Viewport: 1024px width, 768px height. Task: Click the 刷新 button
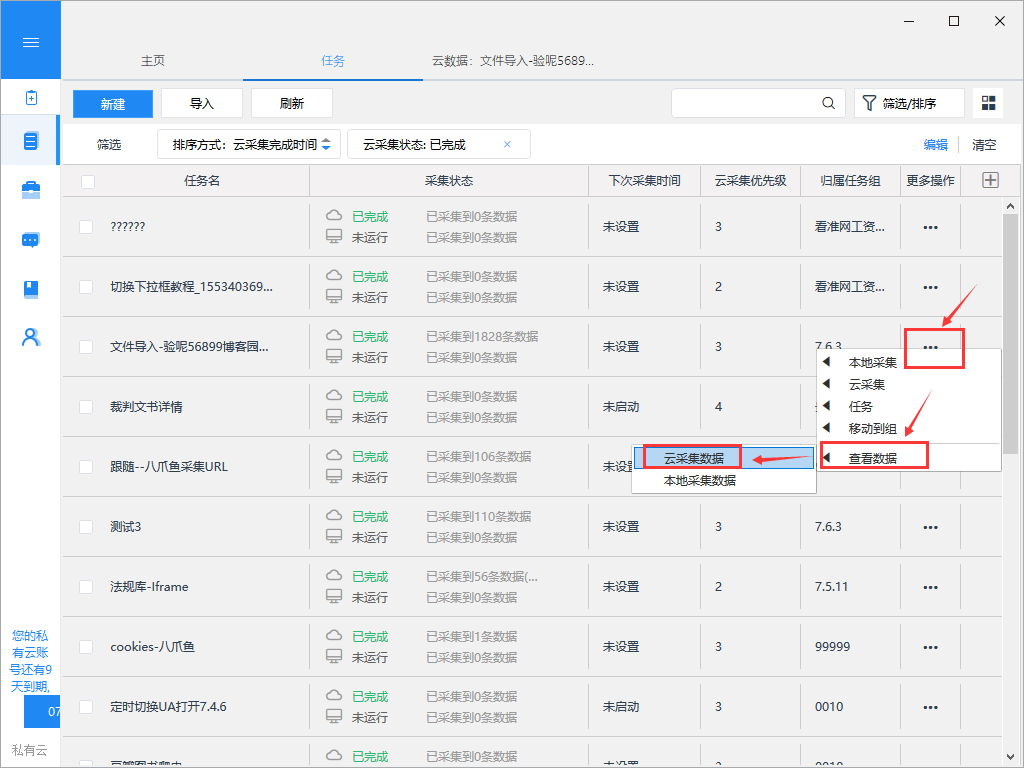291,103
